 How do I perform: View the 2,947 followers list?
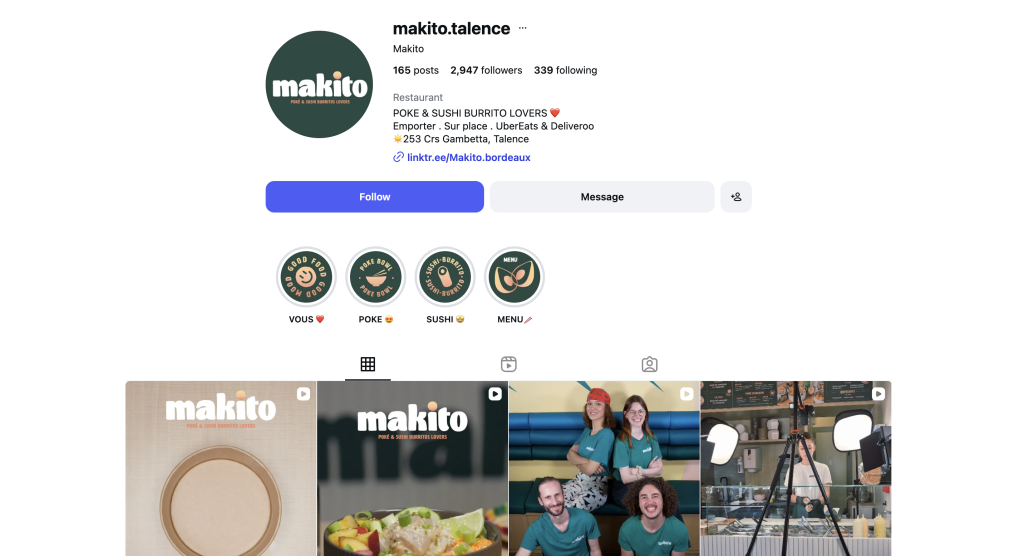tap(486, 70)
